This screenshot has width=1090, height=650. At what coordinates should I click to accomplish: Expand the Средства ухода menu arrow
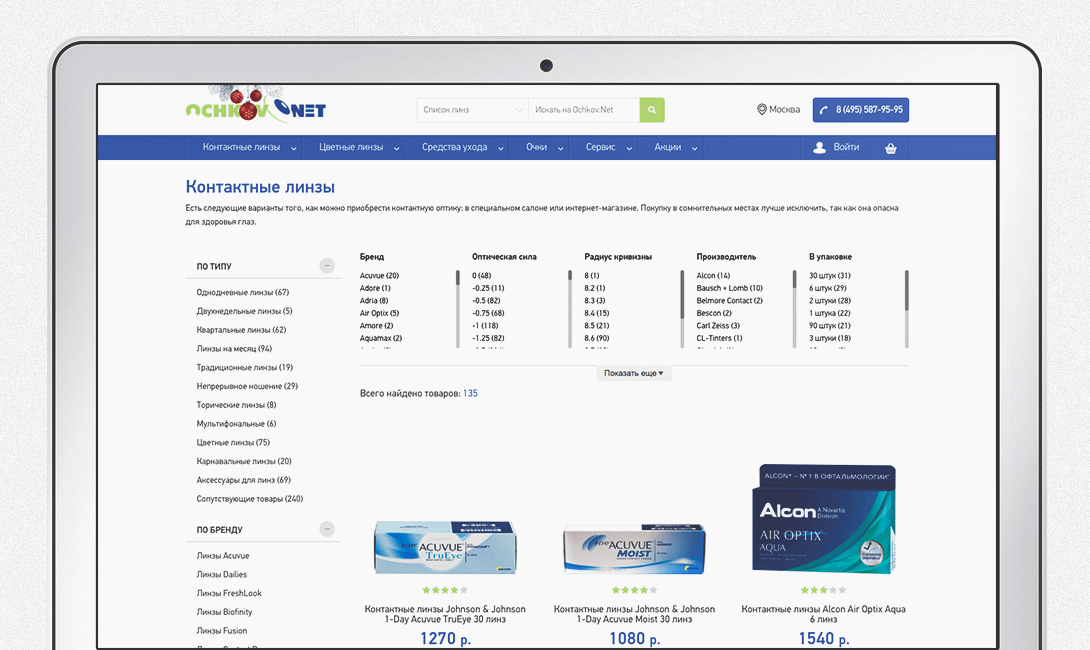[x=501, y=148]
